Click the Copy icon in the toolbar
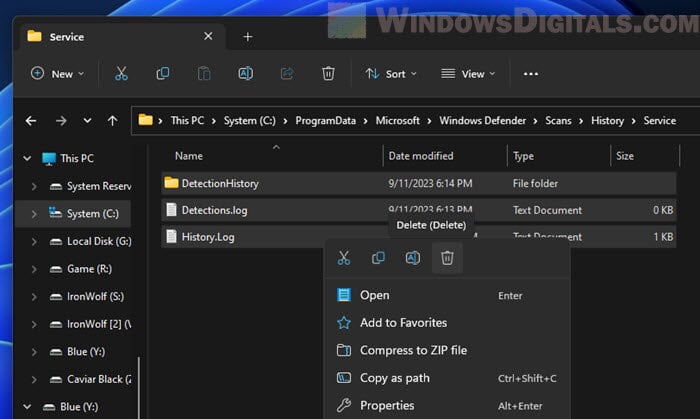 click(162, 74)
